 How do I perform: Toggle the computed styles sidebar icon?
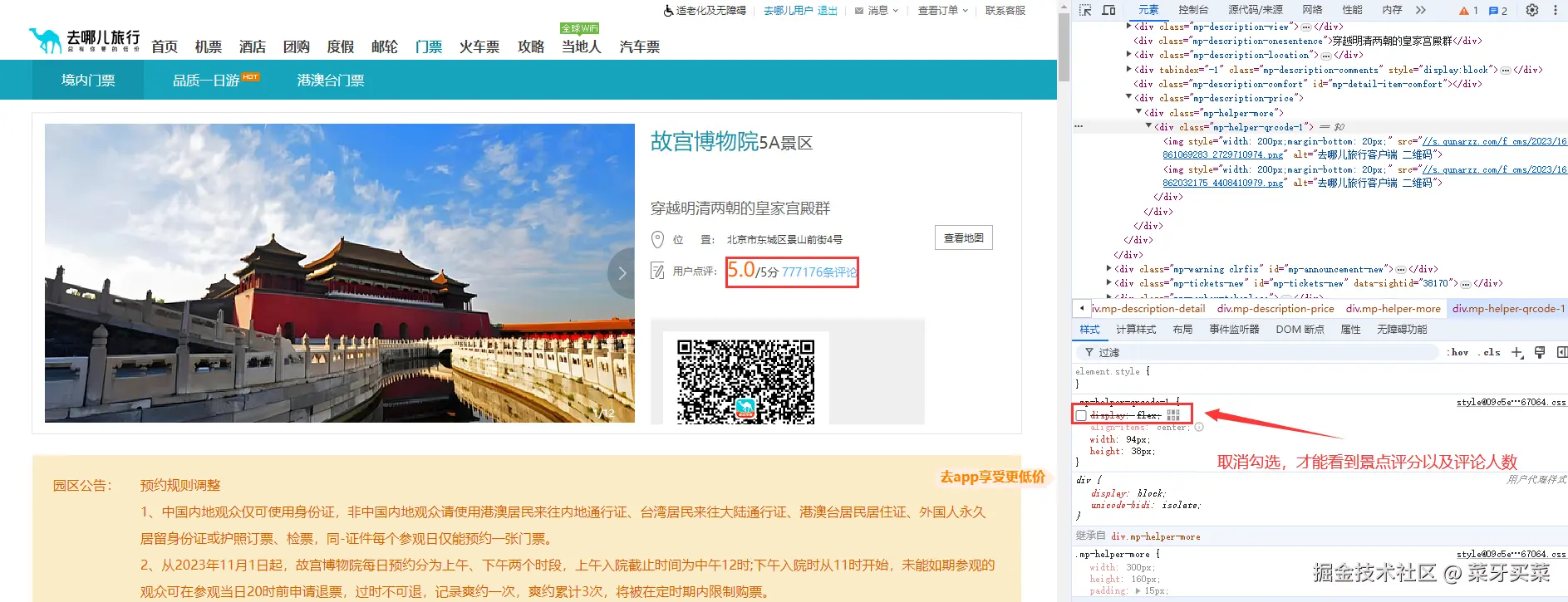[x=1562, y=352]
